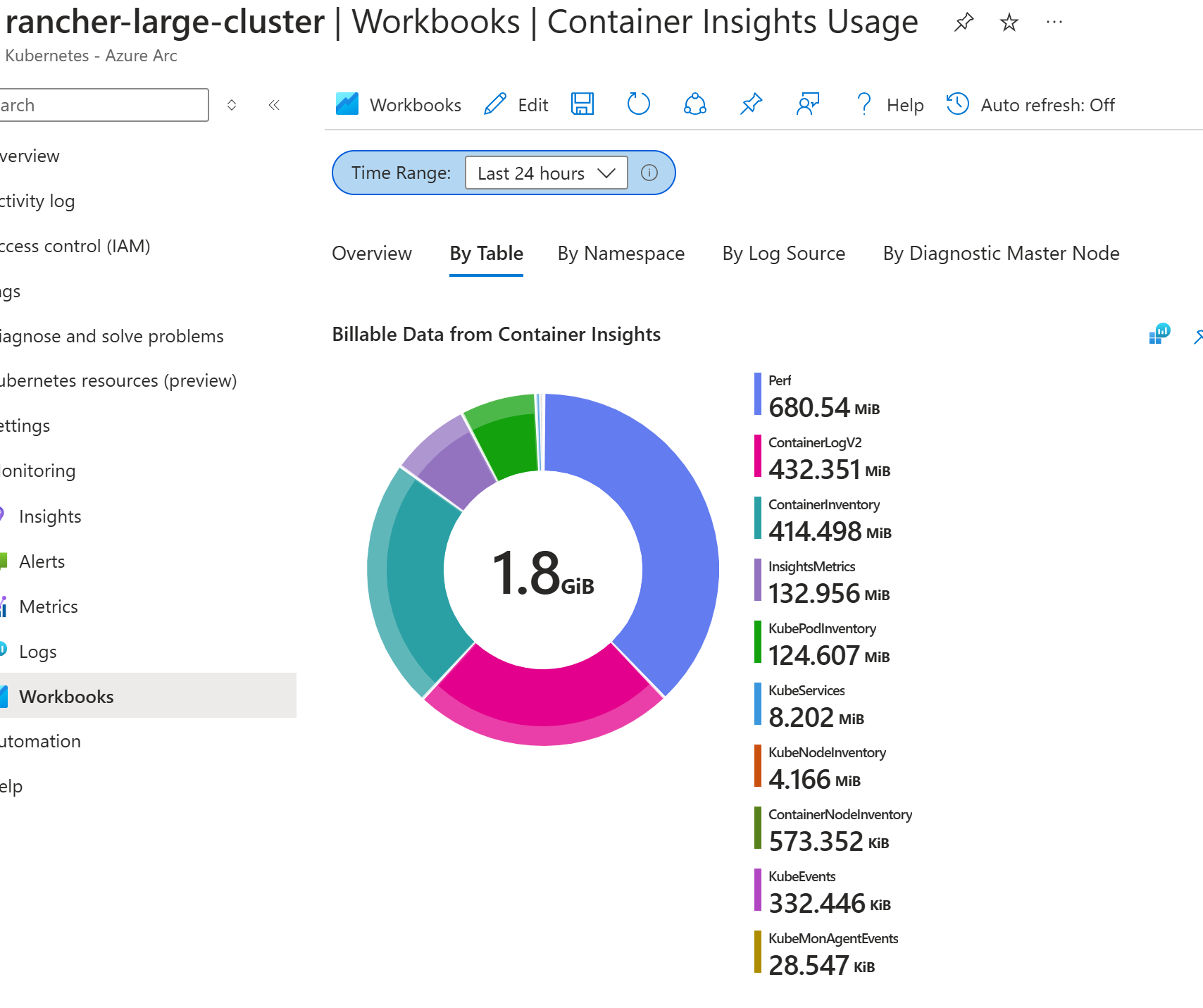Click the Save workbook icon

click(582, 104)
